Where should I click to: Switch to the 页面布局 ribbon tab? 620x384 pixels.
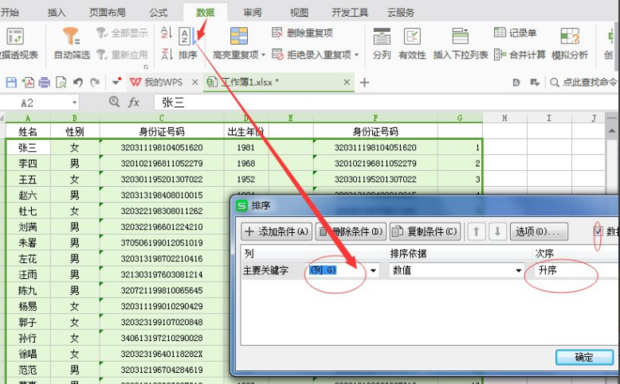click(108, 12)
